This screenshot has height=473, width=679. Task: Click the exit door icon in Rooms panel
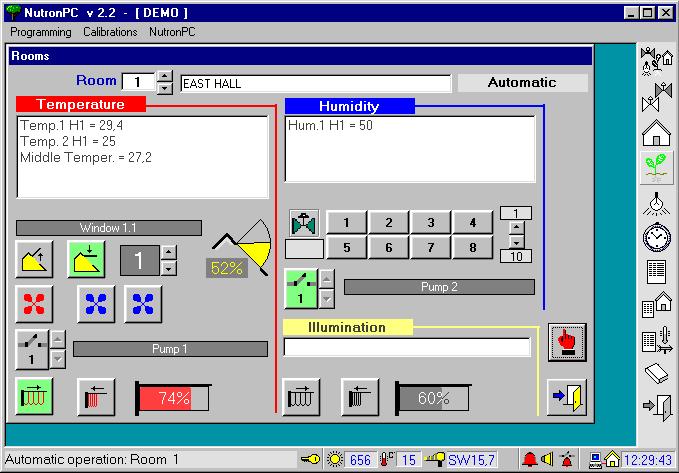pos(567,396)
